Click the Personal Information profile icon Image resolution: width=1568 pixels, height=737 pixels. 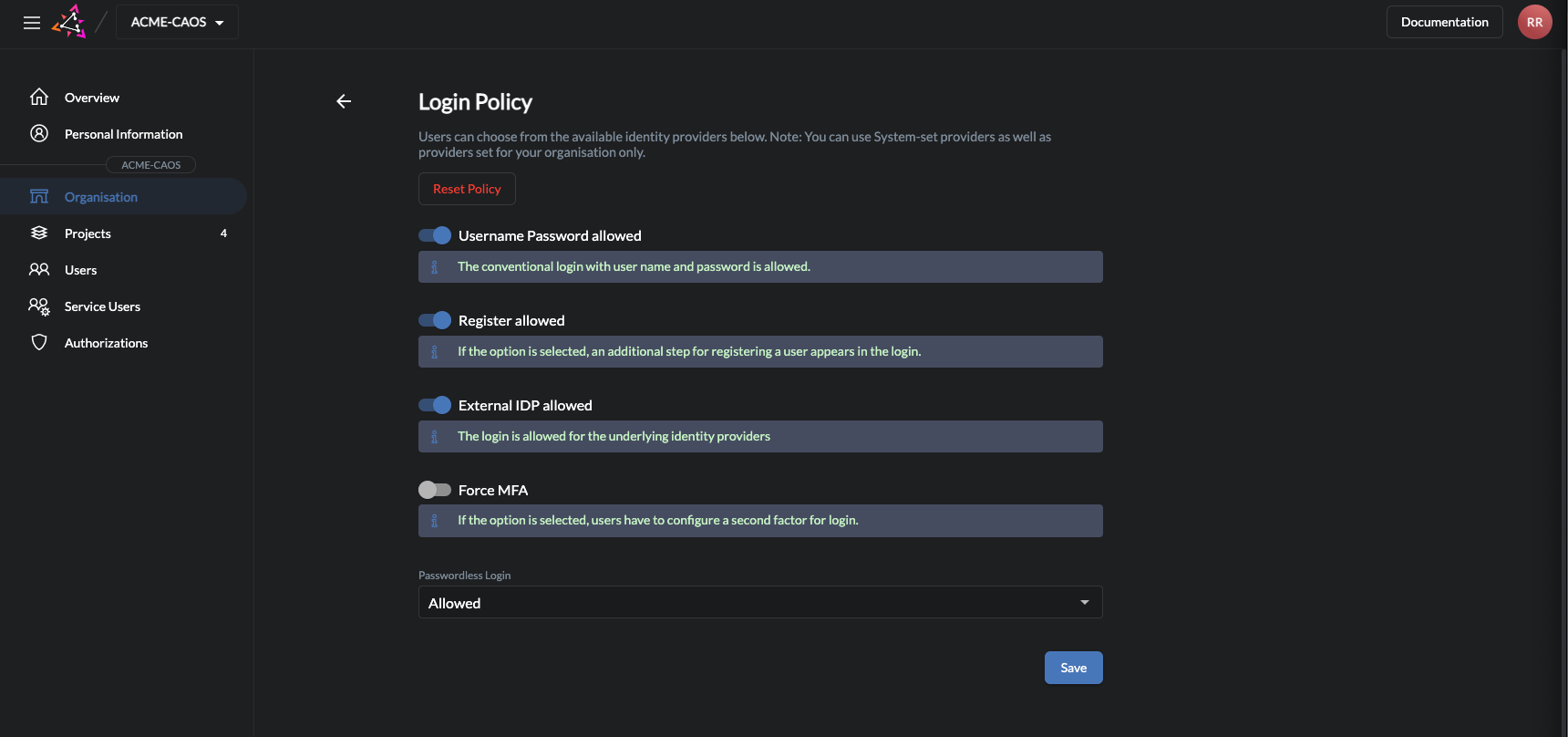[39, 133]
